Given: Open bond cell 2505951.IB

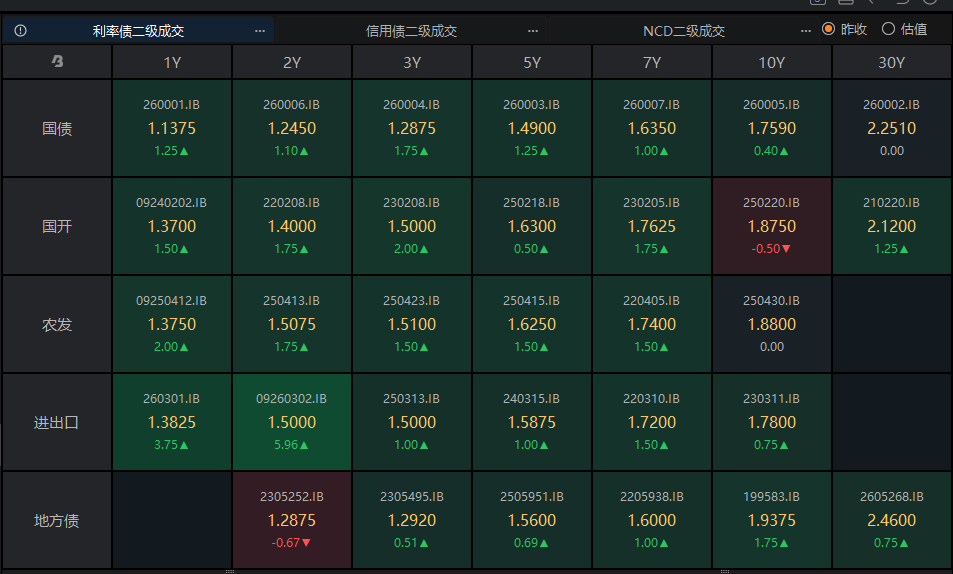Looking at the screenshot, I should 532,520.
